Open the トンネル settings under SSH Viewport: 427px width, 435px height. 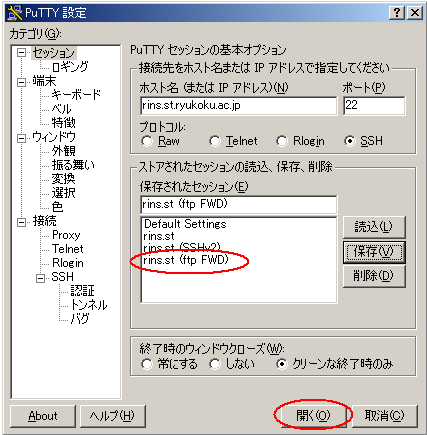[89, 304]
